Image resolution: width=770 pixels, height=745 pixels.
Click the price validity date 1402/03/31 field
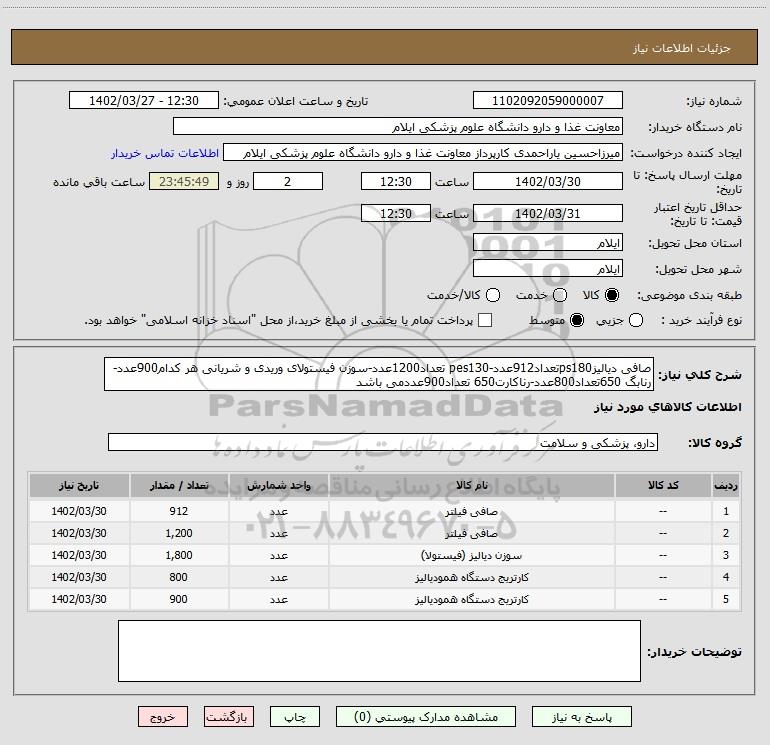[x=548, y=213]
